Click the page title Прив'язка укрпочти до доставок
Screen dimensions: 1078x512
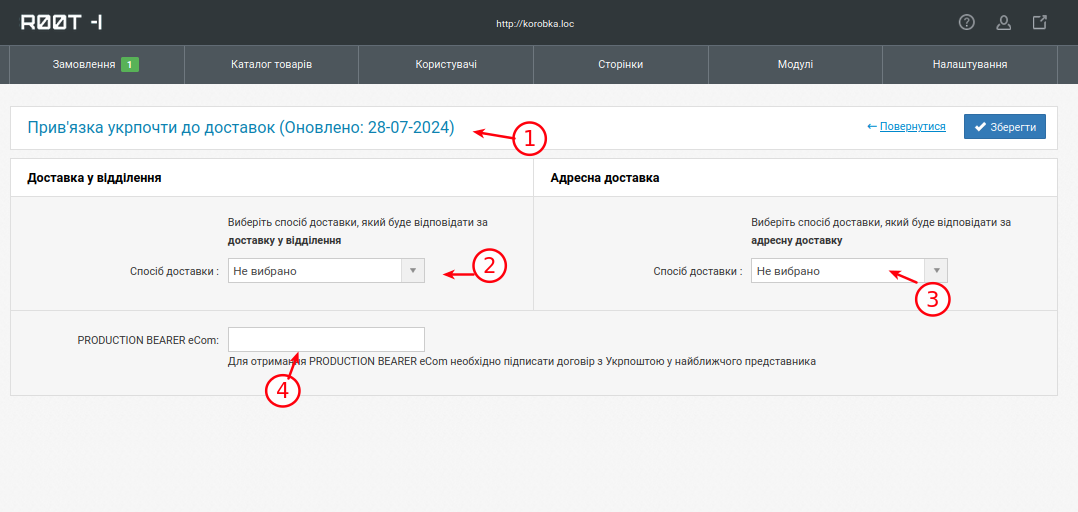pos(241,127)
